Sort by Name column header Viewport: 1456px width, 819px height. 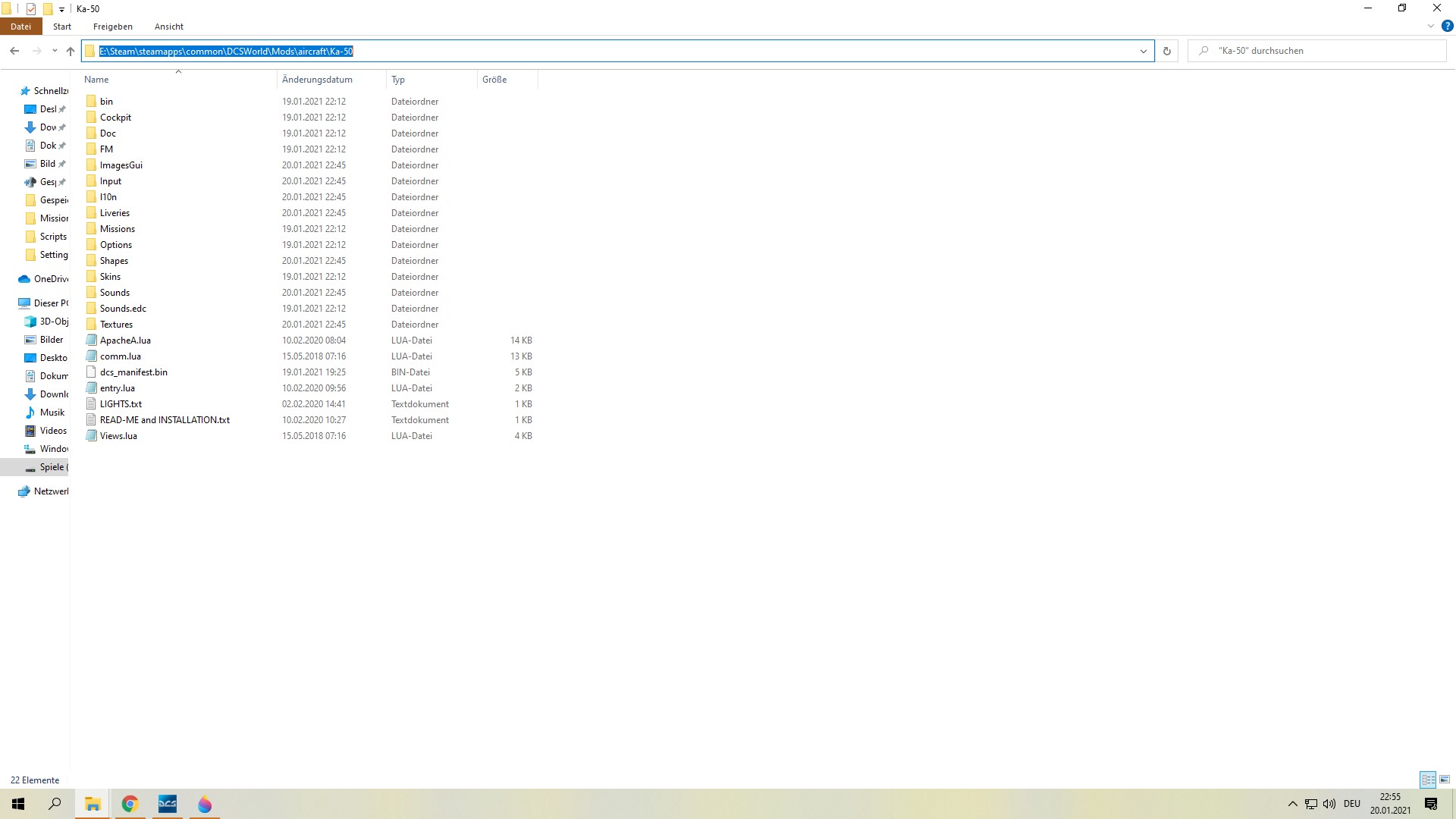click(x=179, y=80)
